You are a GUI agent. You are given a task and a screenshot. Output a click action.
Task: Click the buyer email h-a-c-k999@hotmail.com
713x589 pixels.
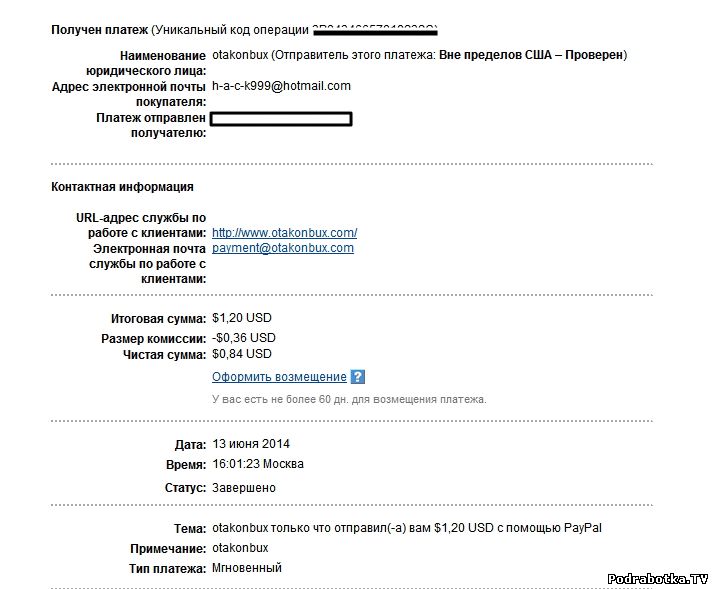(x=281, y=86)
